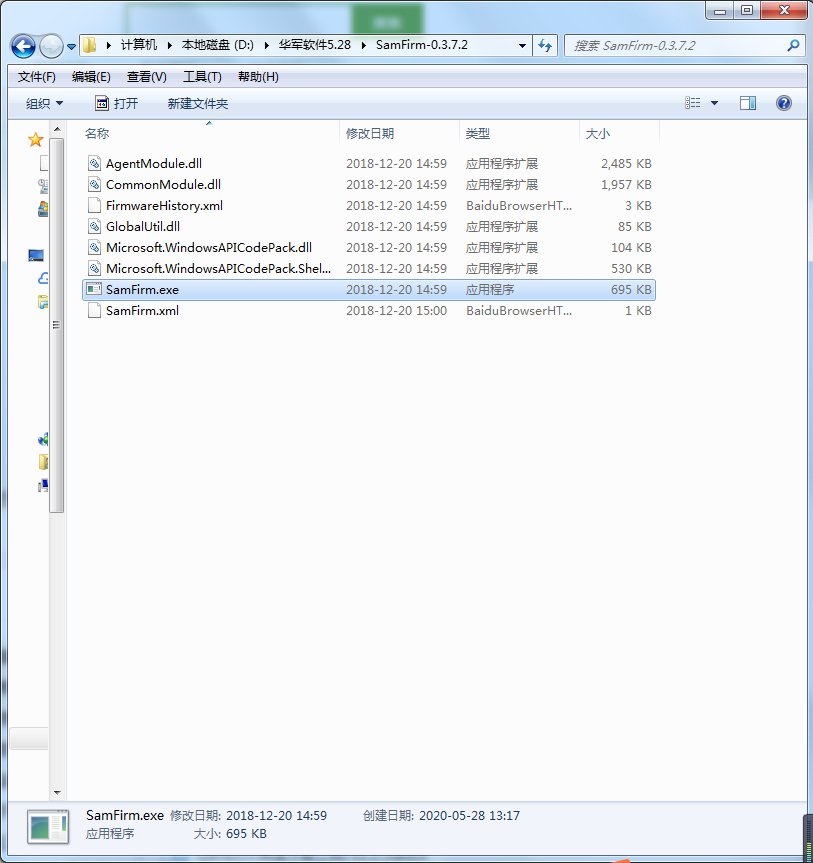The height and width of the screenshot is (863, 813).
Task: Click the blue Back navigation arrow
Action: (x=23, y=46)
